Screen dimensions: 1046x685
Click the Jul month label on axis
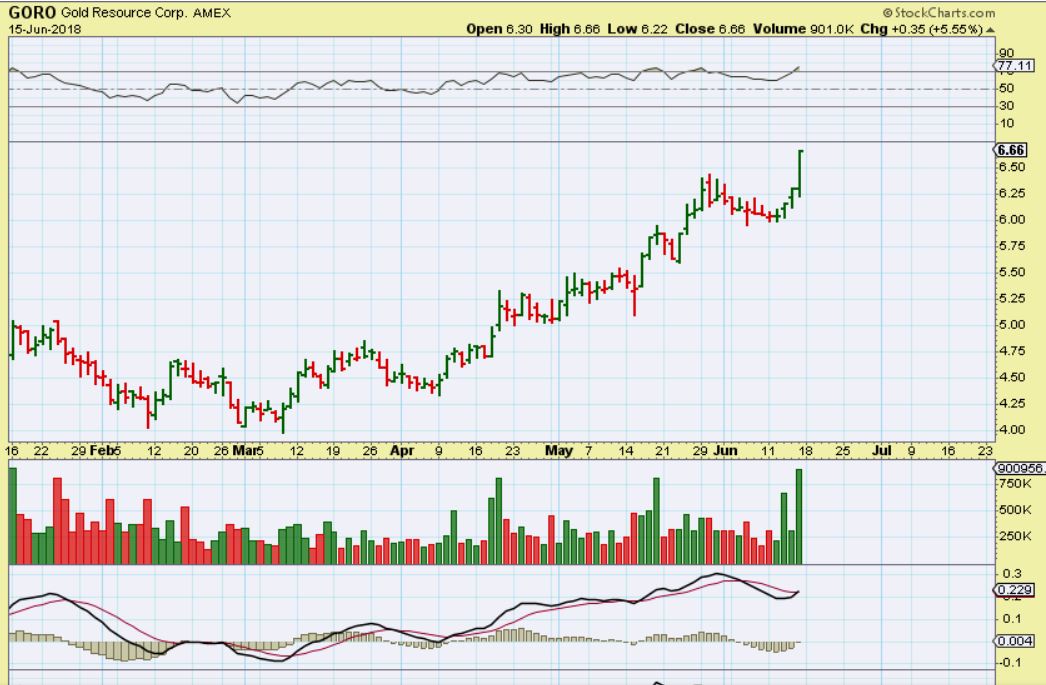(x=882, y=451)
